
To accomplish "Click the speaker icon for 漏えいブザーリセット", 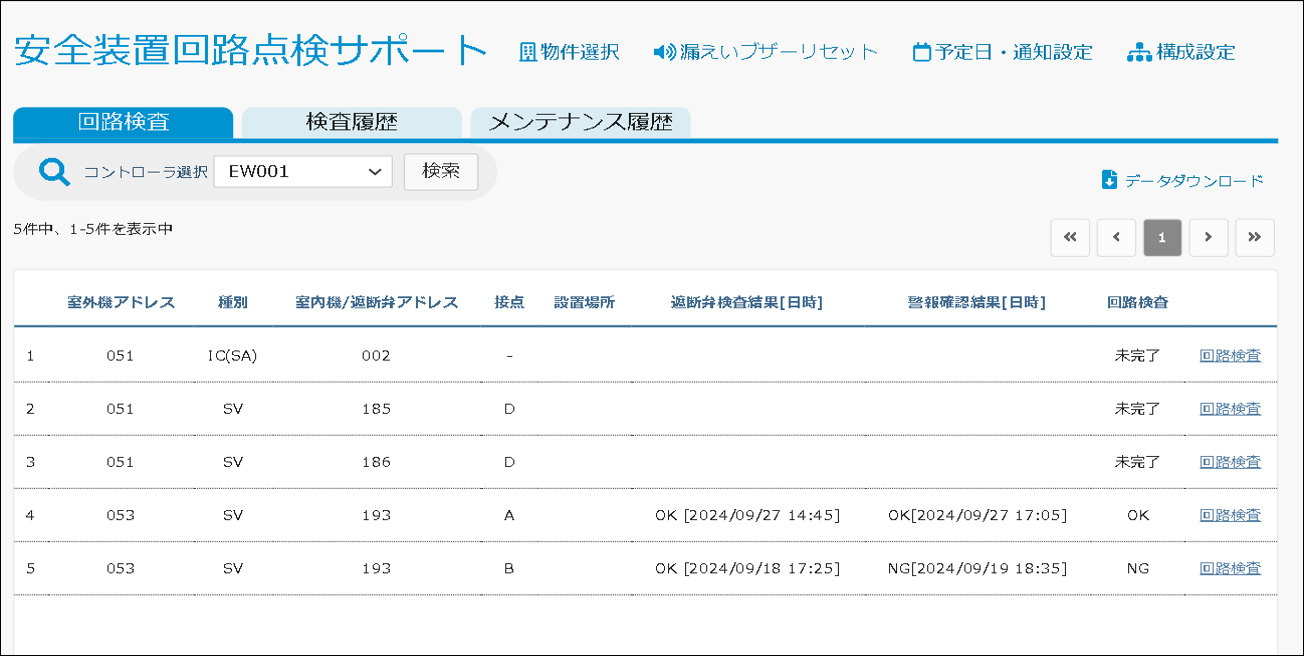I will pos(664,52).
